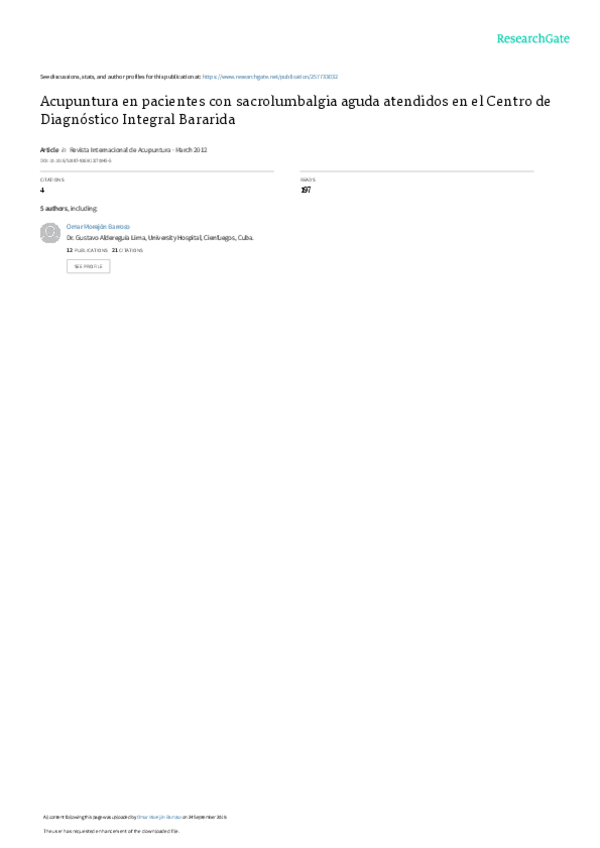Click the author's 12 publications stat
Image resolution: width=600 pixels, height=848 pixels.
coord(87,250)
